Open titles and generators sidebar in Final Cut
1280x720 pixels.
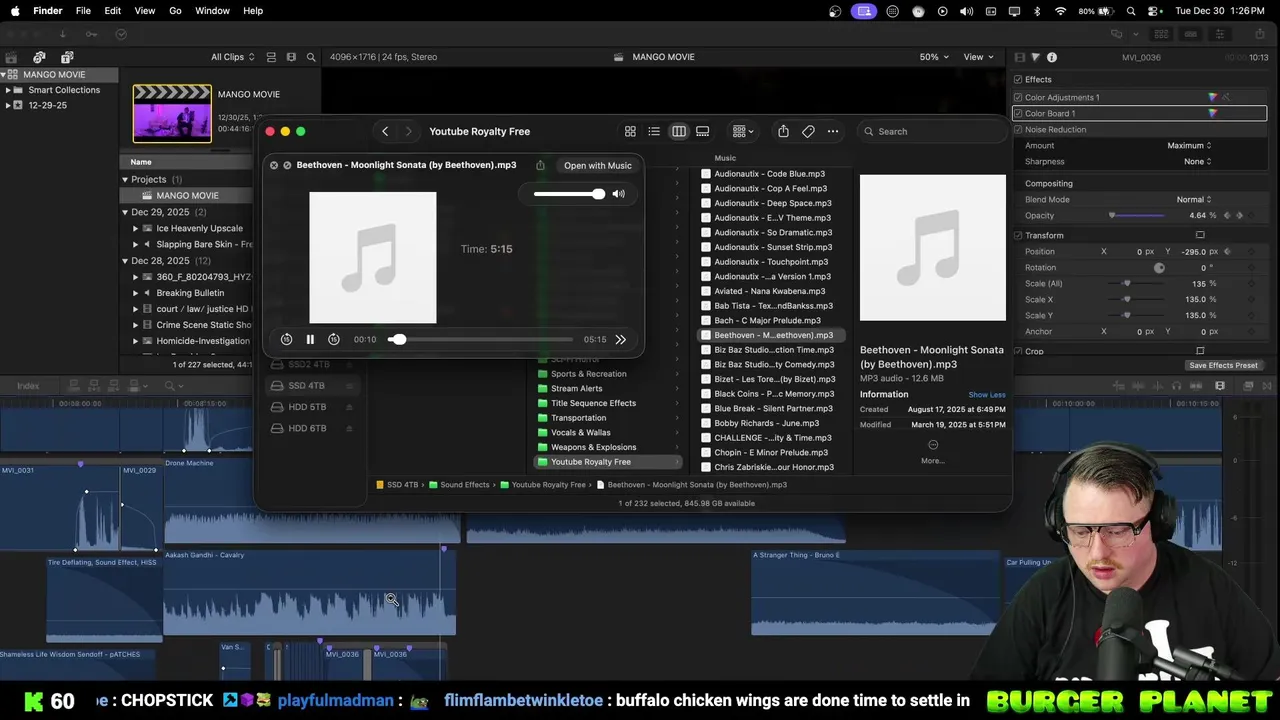point(65,57)
